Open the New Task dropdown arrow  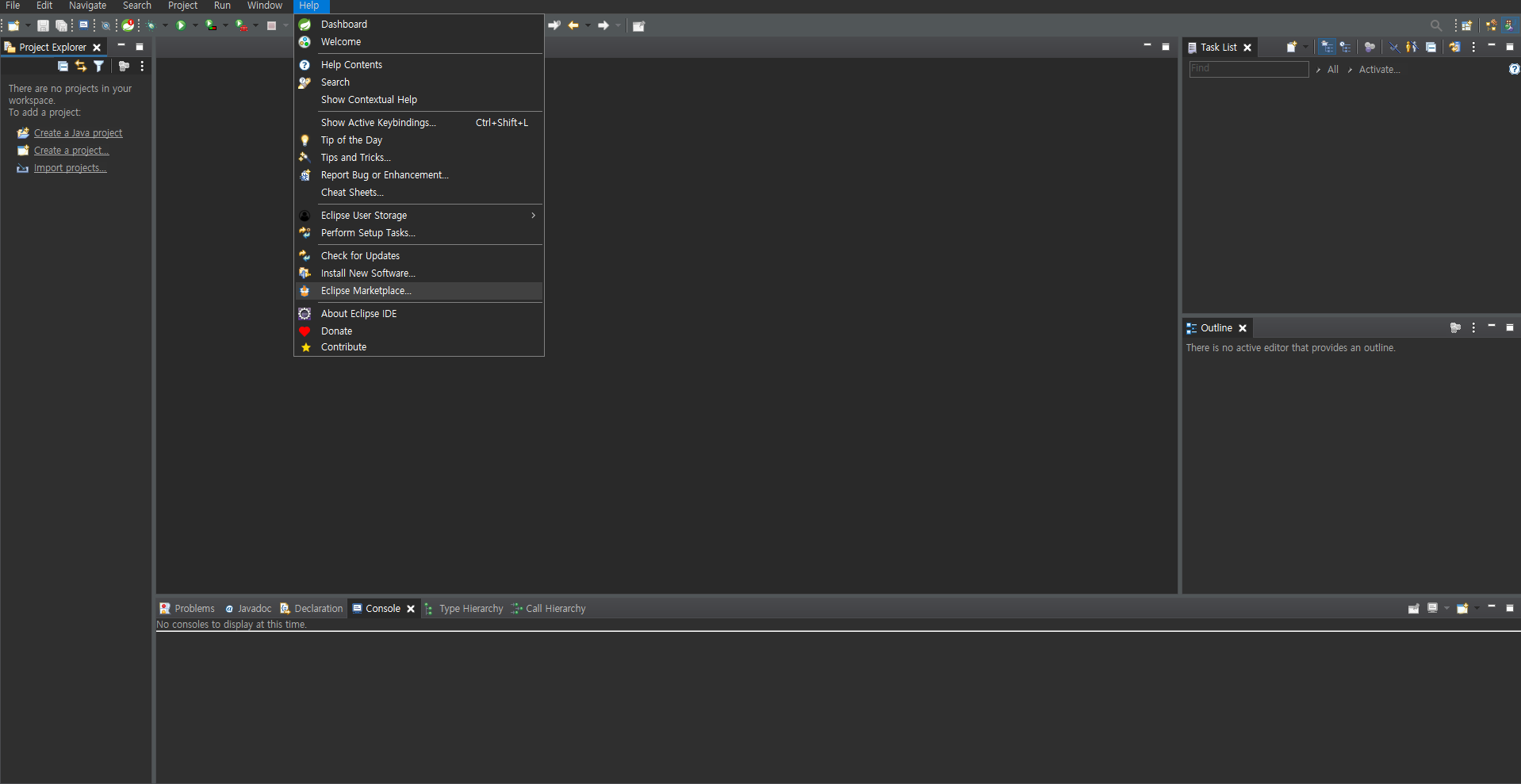[x=1305, y=47]
